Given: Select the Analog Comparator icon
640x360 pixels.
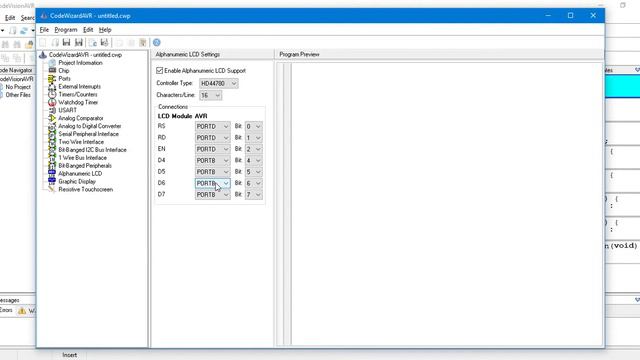Looking at the screenshot, I should [52, 118].
